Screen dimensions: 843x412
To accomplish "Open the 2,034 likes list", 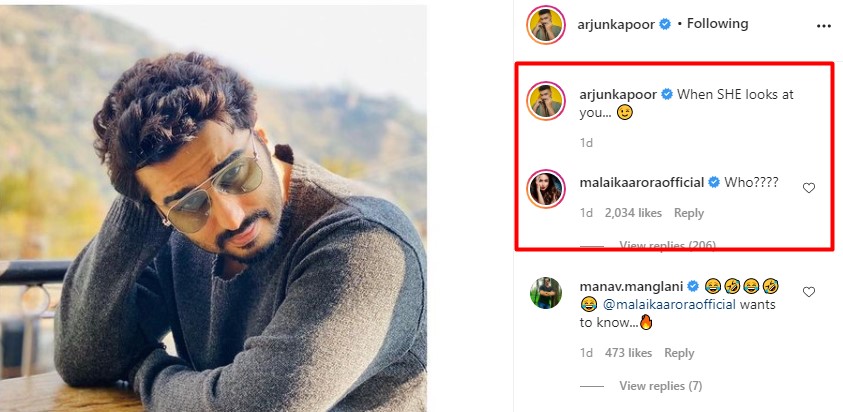I will [x=634, y=213].
